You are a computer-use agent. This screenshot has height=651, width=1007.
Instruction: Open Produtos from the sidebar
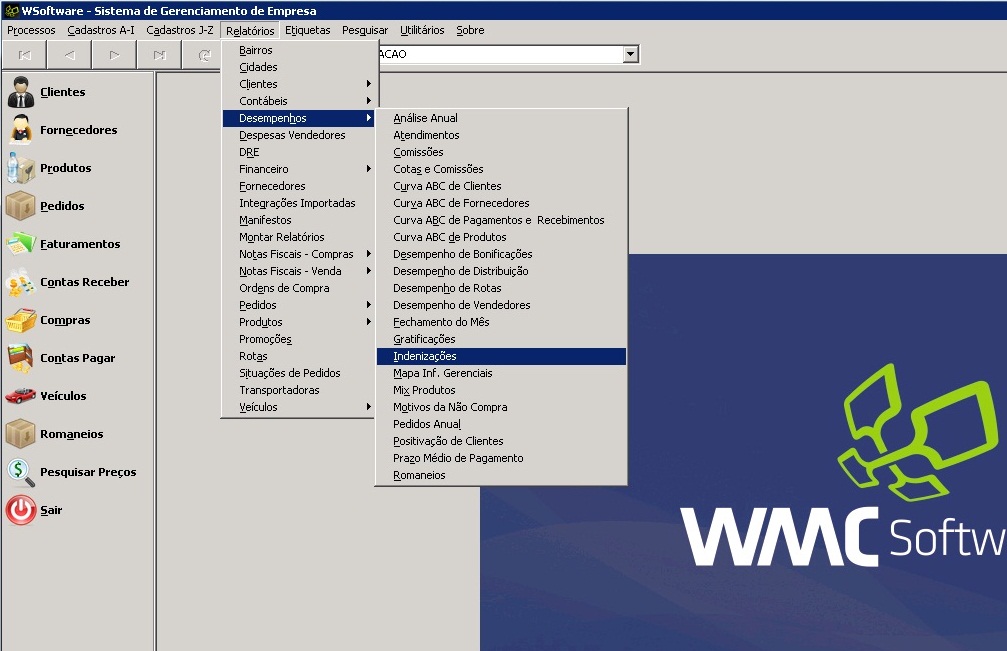pos(21,168)
